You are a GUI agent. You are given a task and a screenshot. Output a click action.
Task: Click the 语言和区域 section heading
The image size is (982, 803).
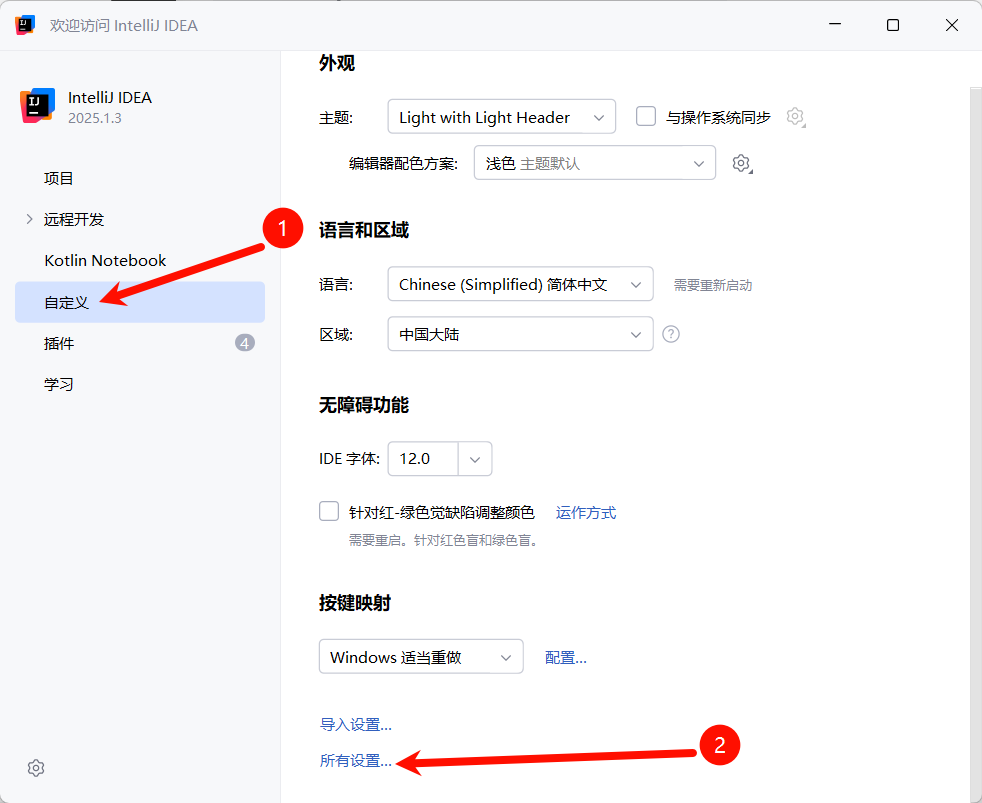coord(364,230)
